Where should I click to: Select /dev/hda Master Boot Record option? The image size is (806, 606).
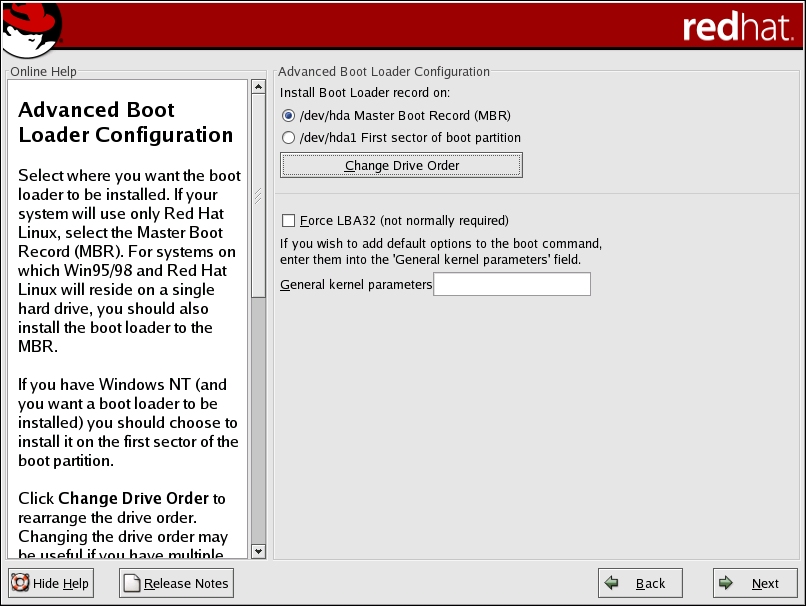click(289, 115)
